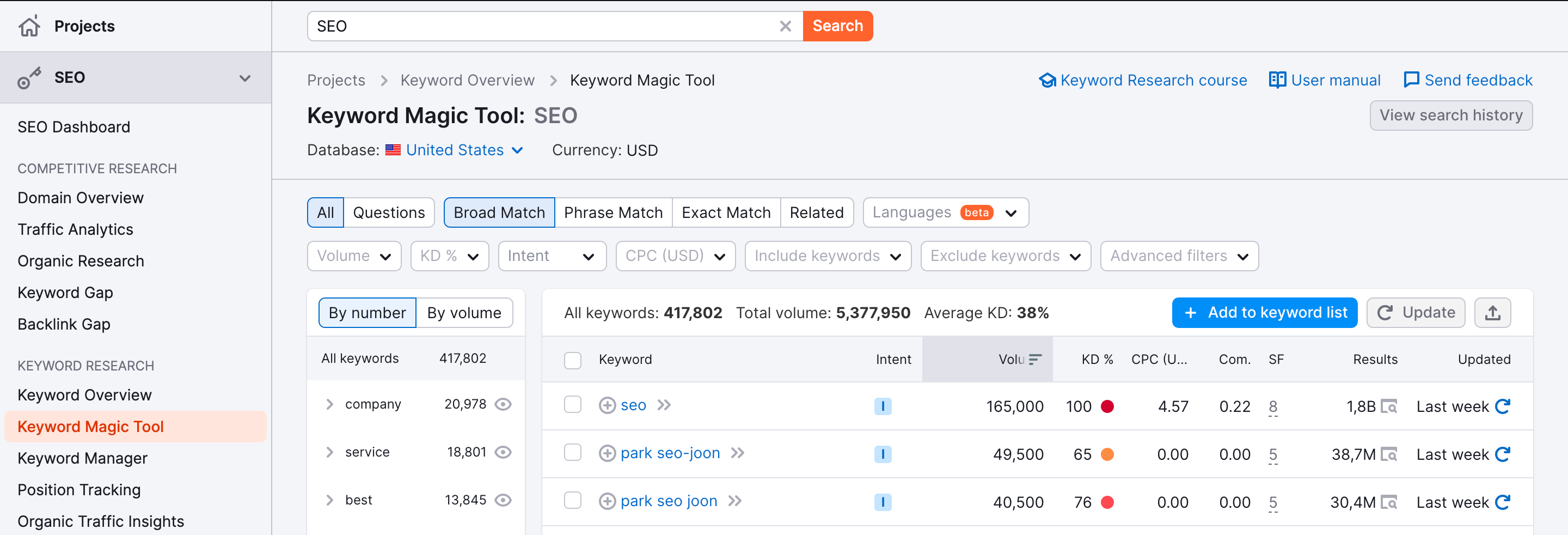Expand the company keyword group
This screenshot has width=1568, height=535.
pyautogui.click(x=329, y=405)
